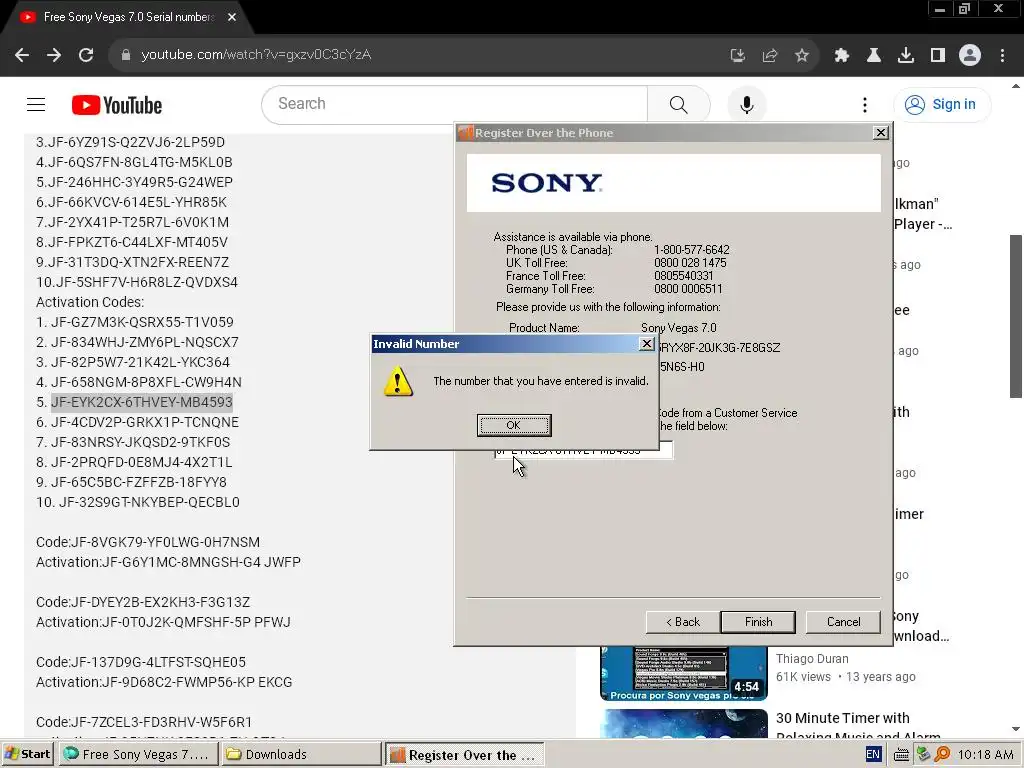Image resolution: width=1024 pixels, height=768 pixels.
Task: Click the text Code:JF-DYEY2B-EX2KH3-F3G13Z
Action: [143, 602]
